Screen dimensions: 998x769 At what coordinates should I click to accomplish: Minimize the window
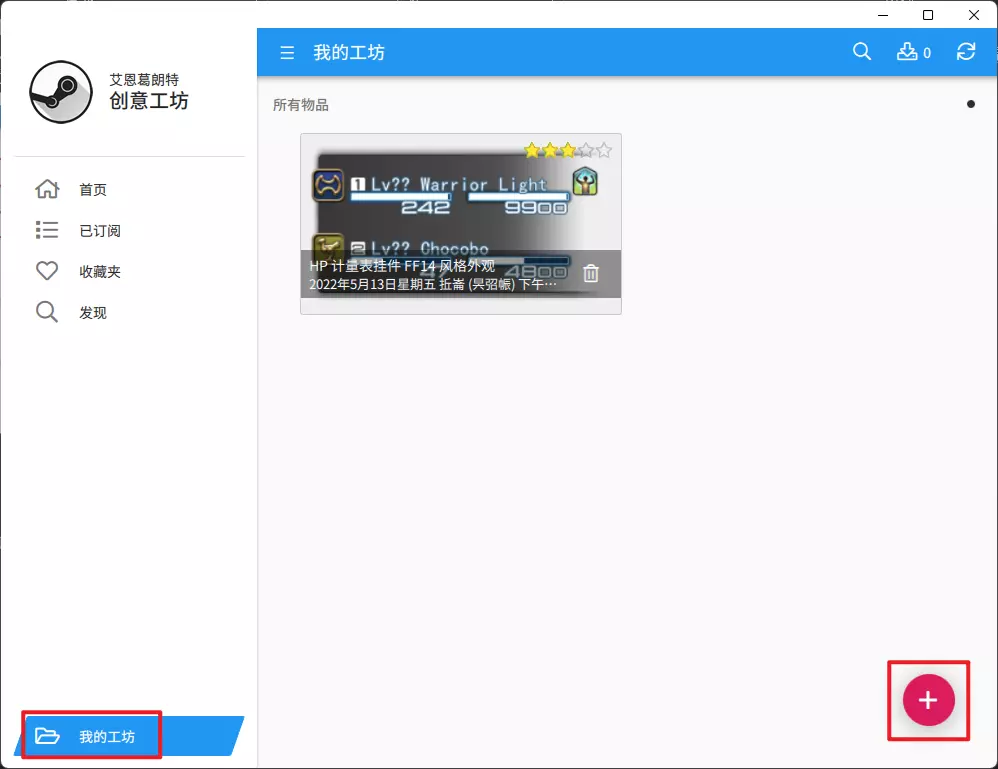tap(883, 15)
